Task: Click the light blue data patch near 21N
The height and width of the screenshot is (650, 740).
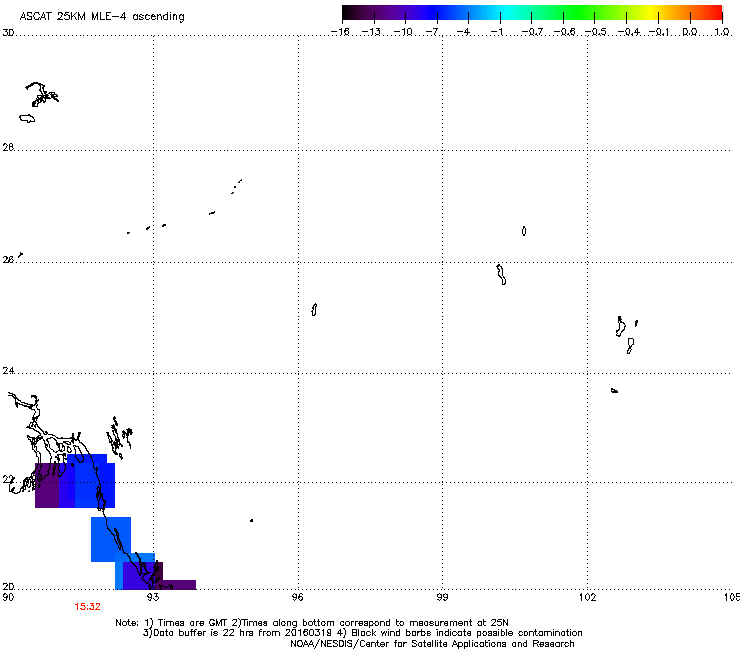Action: point(110,539)
